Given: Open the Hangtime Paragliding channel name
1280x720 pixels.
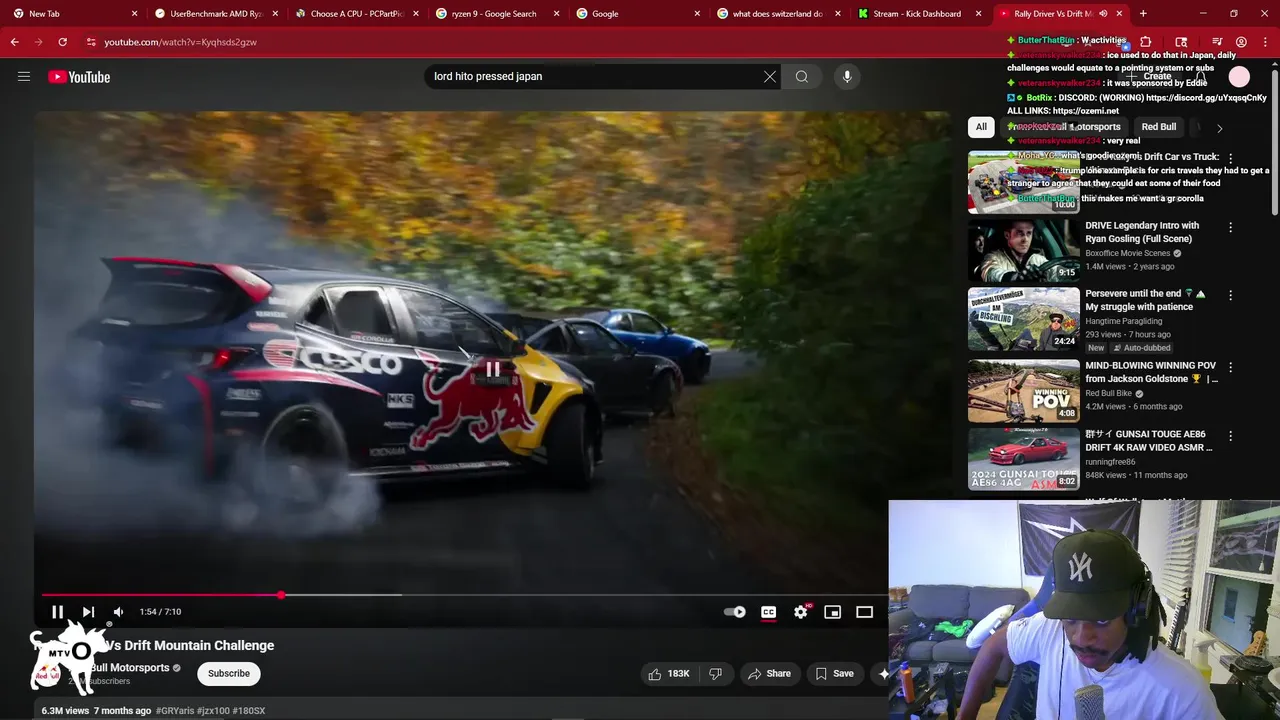Looking at the screenshot, I should [1123, 321].
